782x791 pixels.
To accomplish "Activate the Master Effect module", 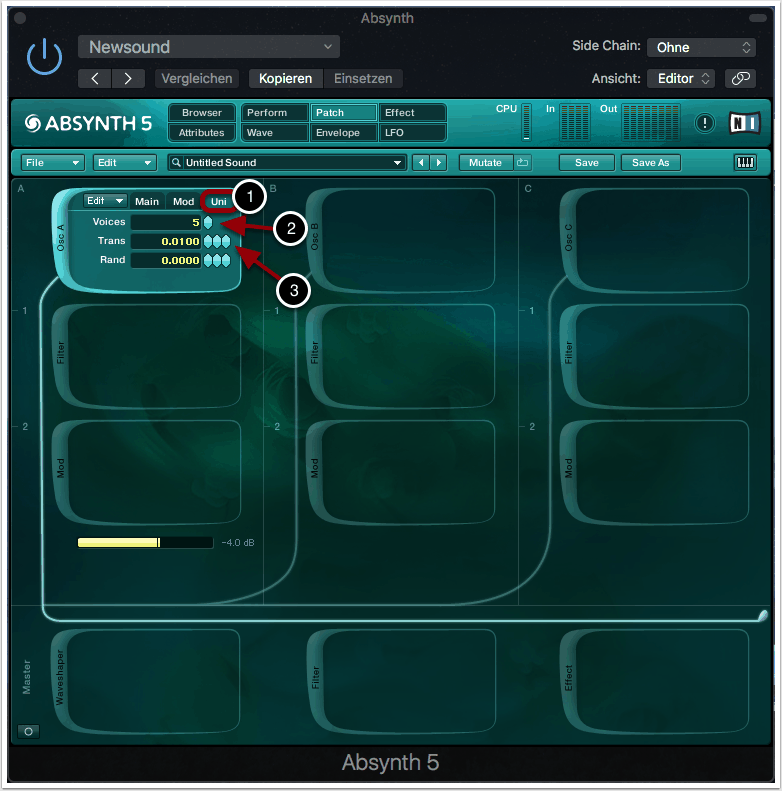I will 654,681.
